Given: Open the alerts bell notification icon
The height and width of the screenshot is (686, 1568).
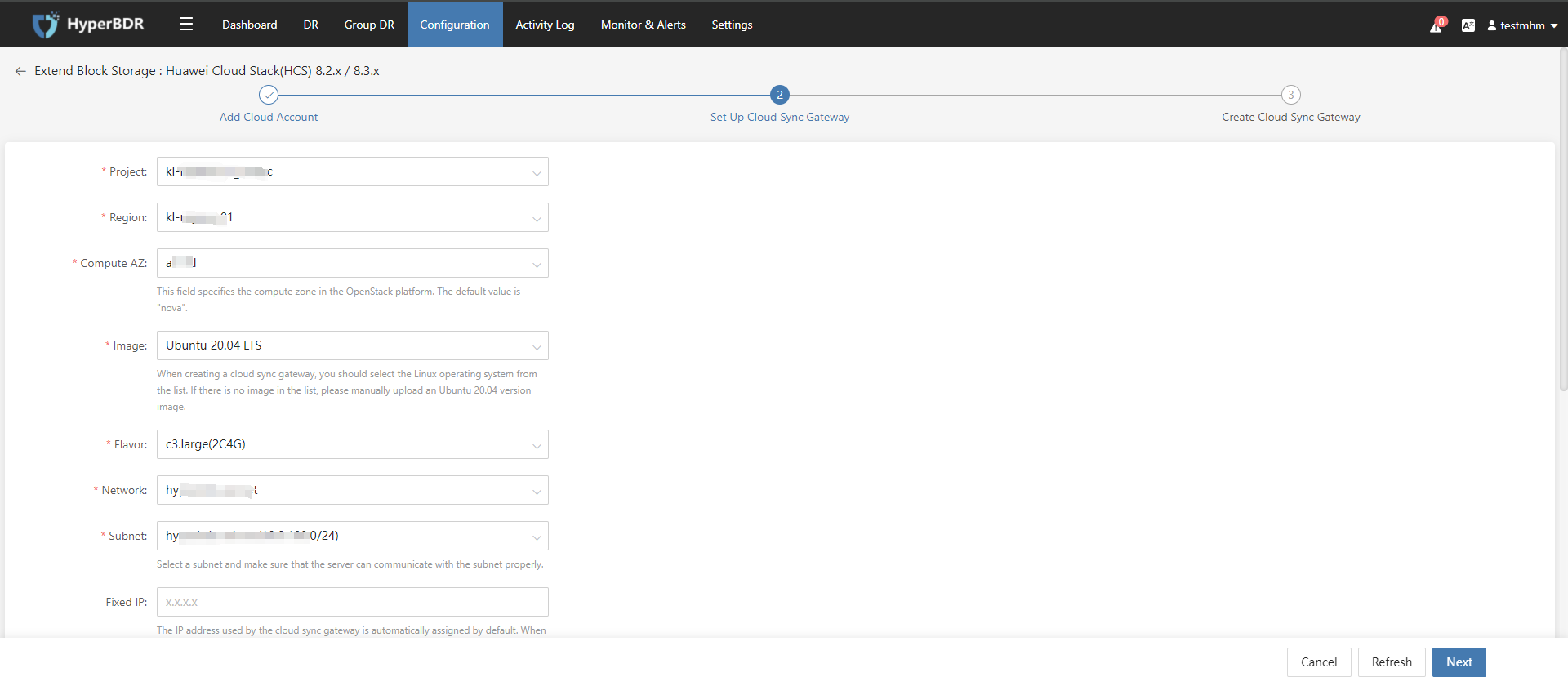Looking at the screenshot, I should [1437, 25].
